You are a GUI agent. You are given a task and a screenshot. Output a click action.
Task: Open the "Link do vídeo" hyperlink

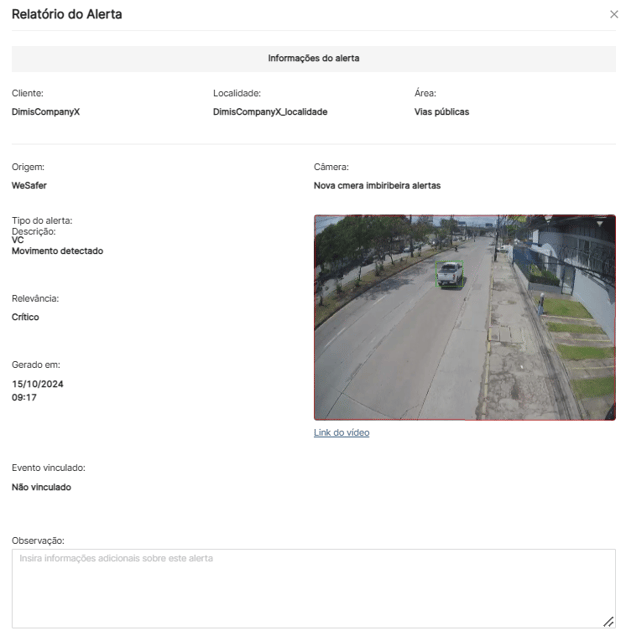click(341, 433)
